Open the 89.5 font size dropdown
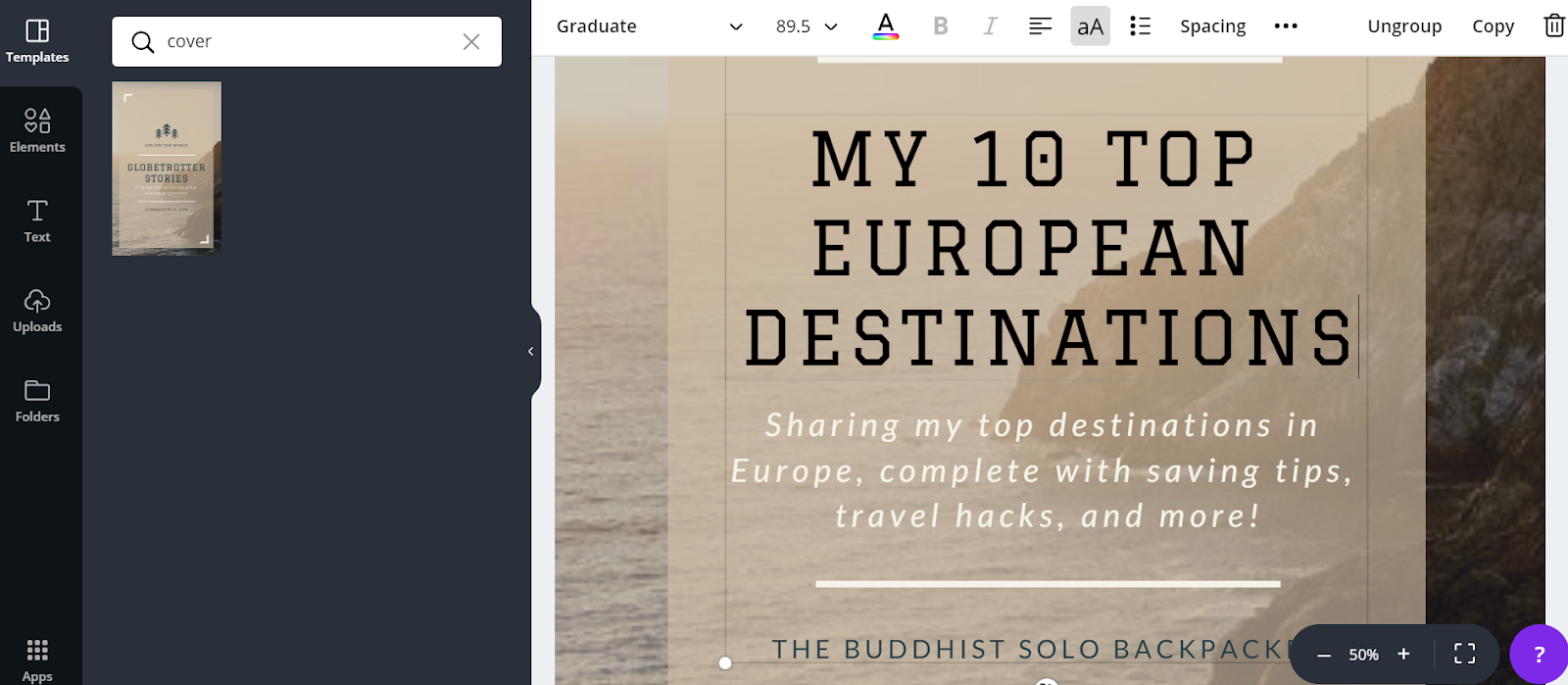 pyautogui.click(x=807, y=26)
